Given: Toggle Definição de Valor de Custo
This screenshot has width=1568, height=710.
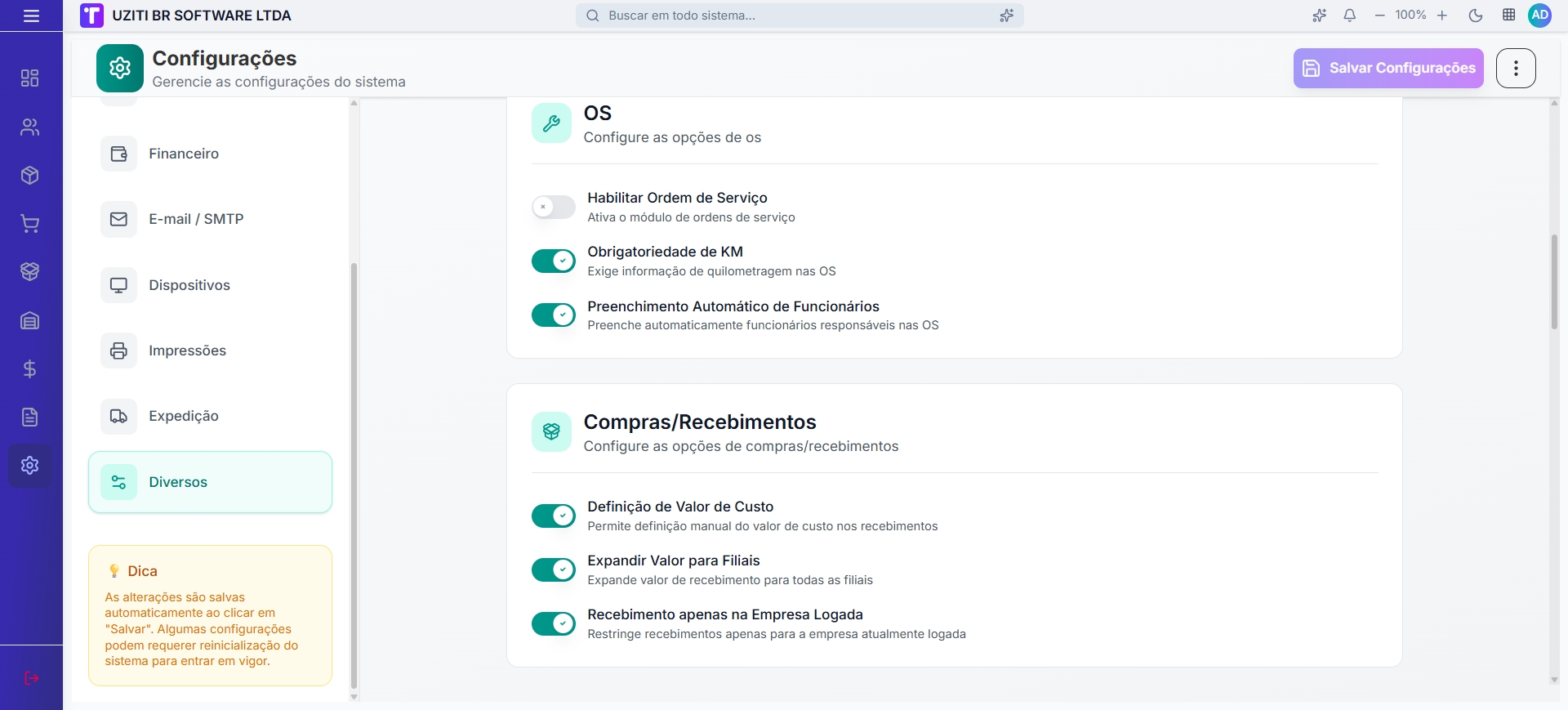Looking at the screenshot, I should pos(554,516).
